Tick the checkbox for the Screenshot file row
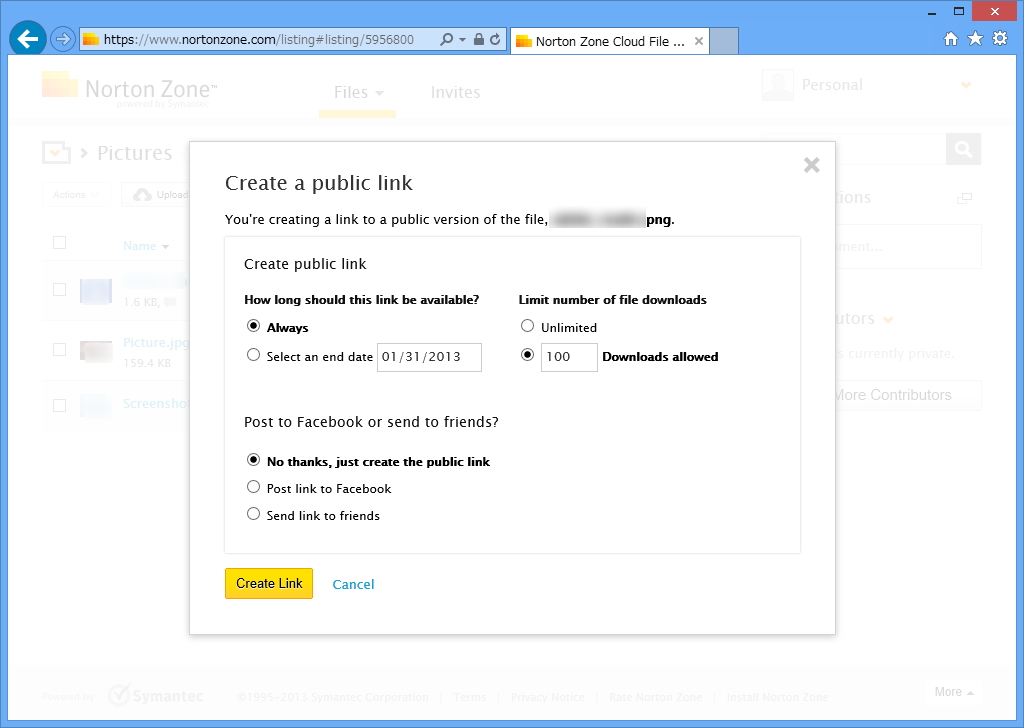 (59, 405)
